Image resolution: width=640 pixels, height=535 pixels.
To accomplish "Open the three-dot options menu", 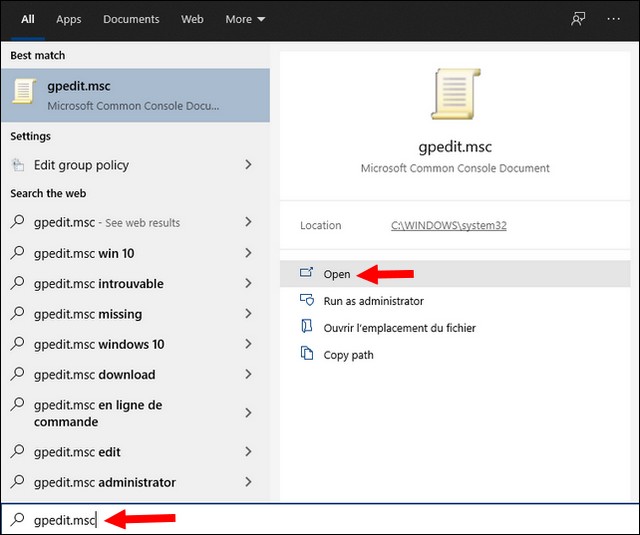I will click(613, 19).
